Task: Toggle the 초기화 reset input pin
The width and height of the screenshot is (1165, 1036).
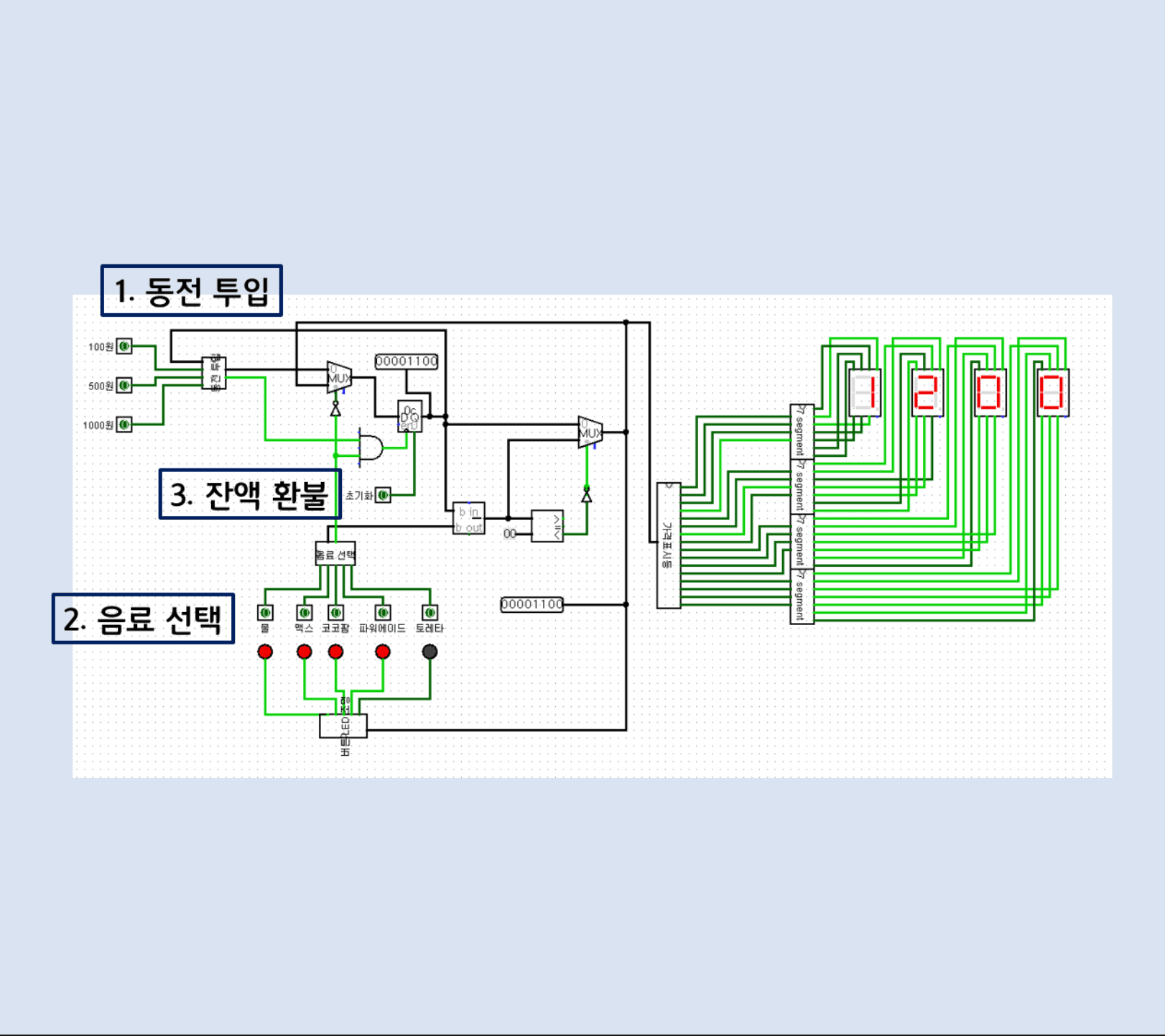Action: 384,495
